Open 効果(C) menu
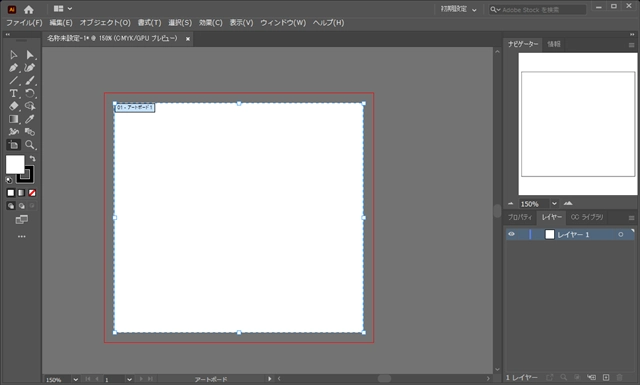 click(211, 23)
